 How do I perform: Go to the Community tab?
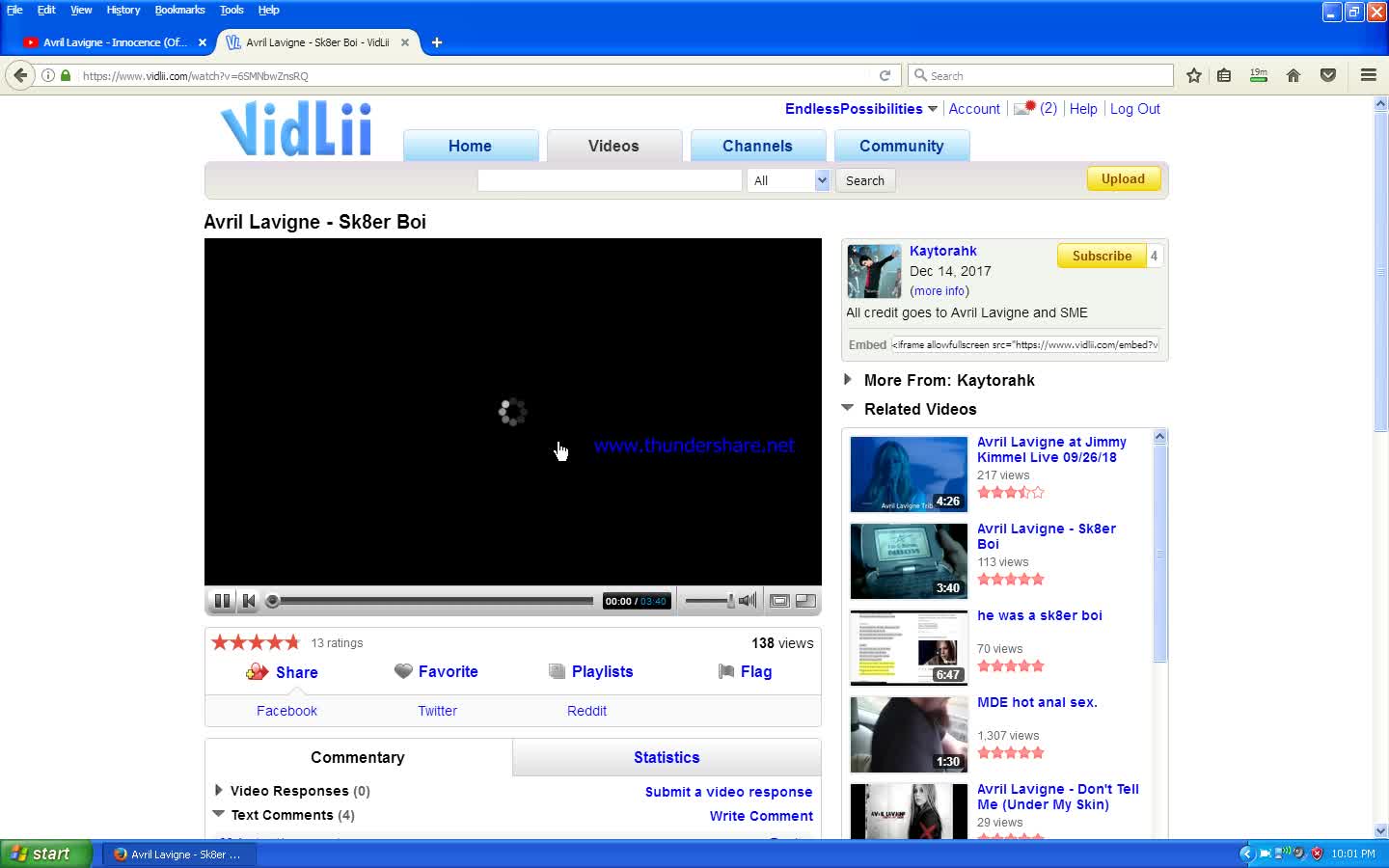[902, 146]
